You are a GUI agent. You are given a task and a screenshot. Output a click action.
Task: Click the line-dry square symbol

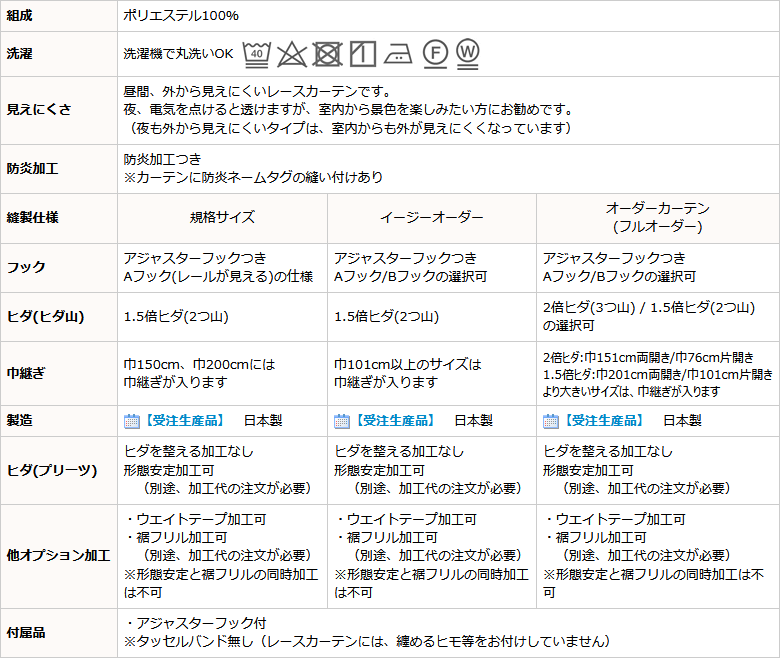[x=362, y=53]
